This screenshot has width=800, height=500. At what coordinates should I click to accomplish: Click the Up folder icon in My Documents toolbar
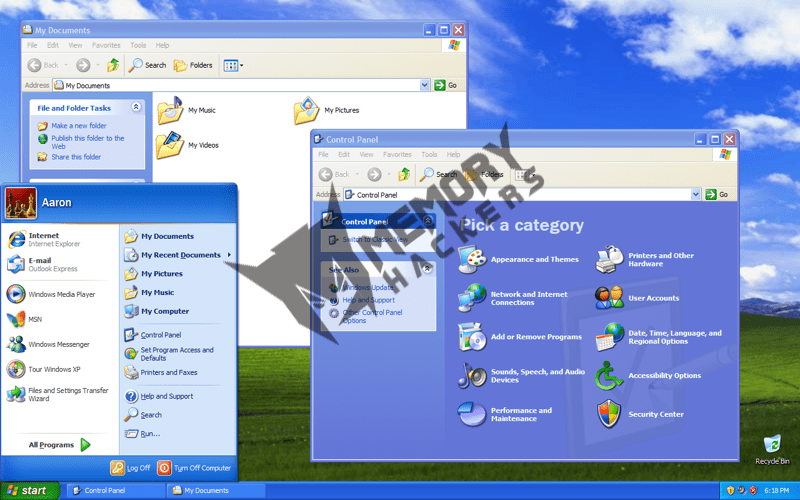pyautogui.click(x=113, y=65)
